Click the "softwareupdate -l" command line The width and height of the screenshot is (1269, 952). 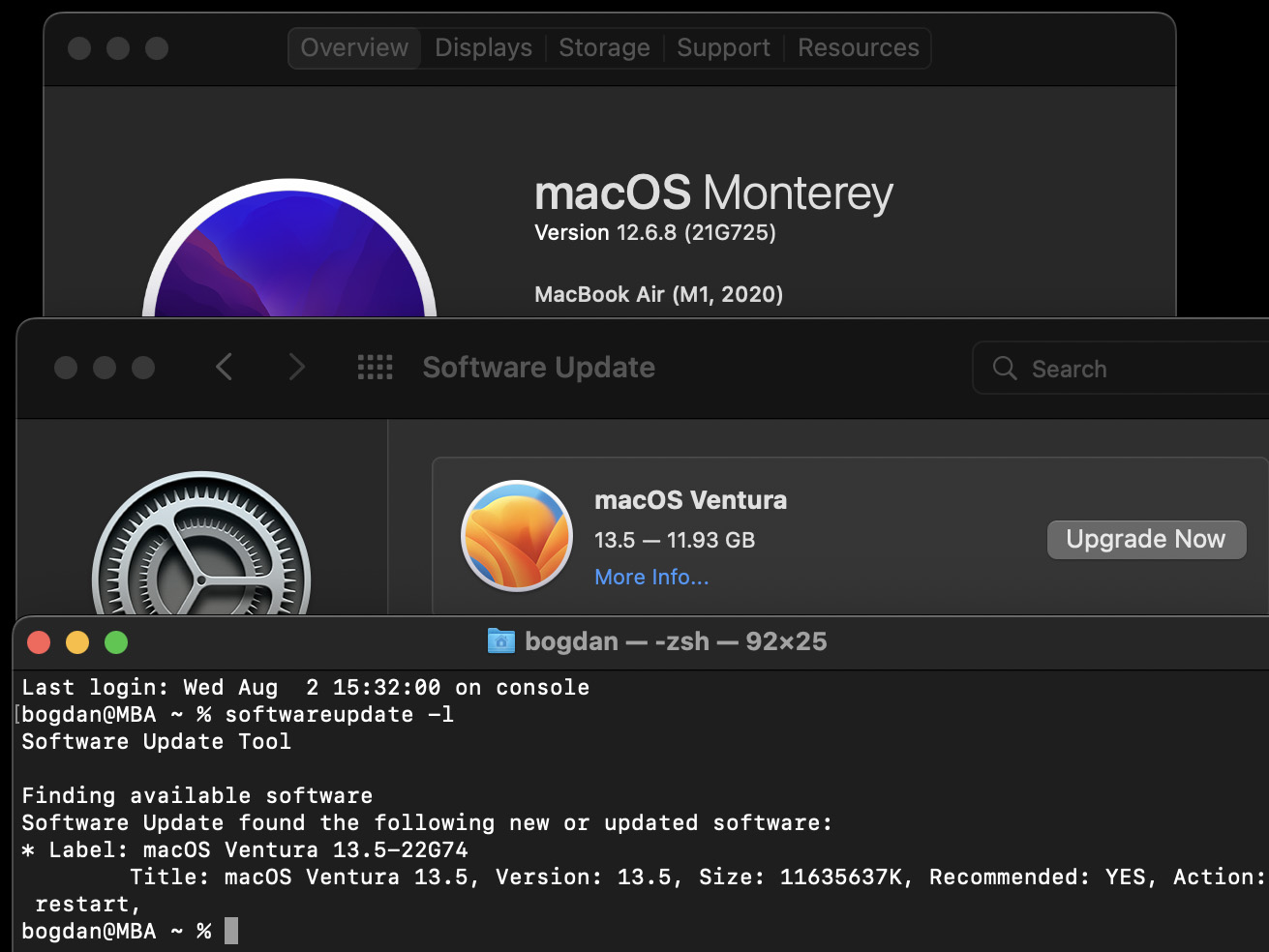[340, 714]
